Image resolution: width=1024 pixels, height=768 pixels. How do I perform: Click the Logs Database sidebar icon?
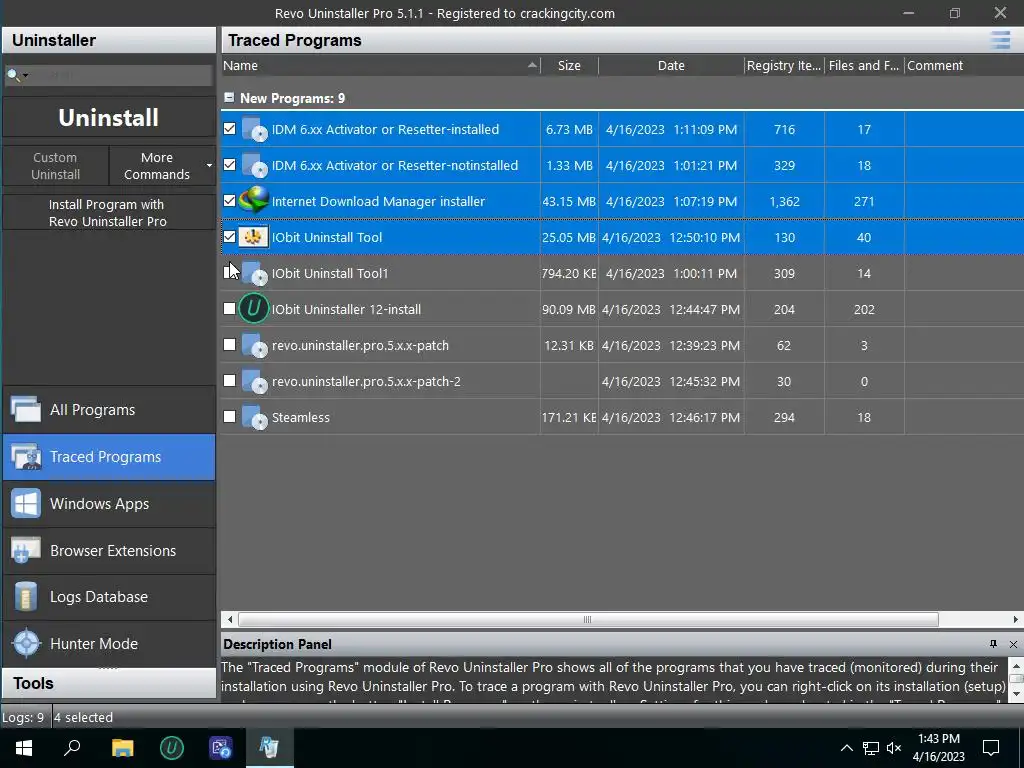[x=25, y=597]
